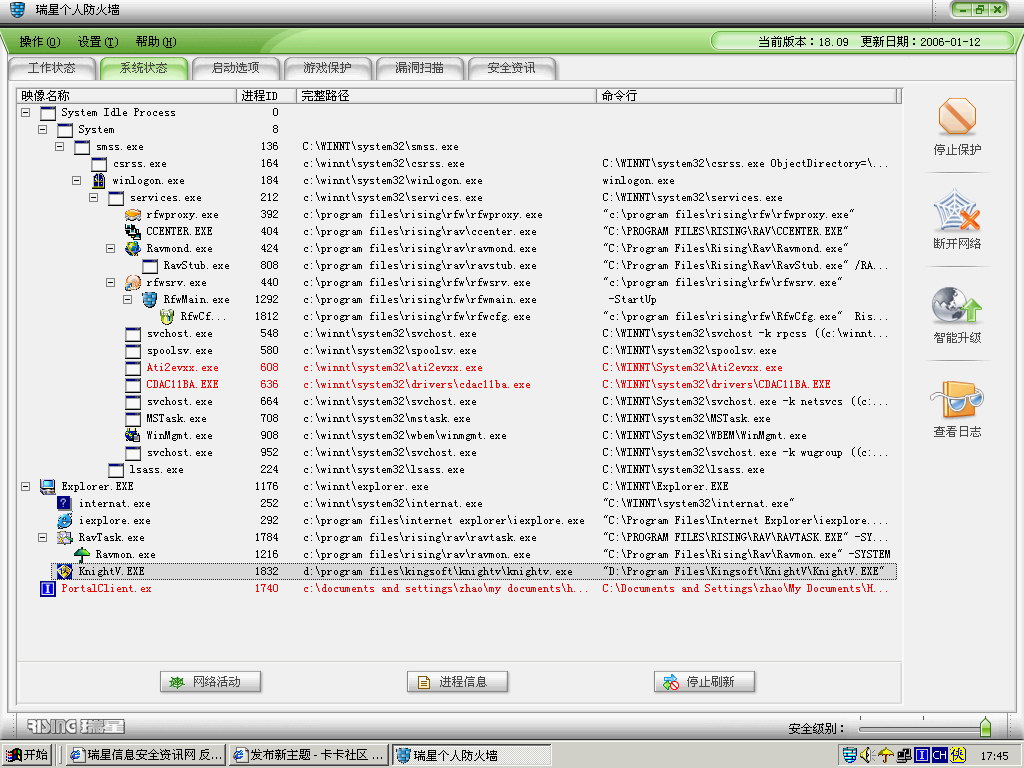The height and width of the screenshot is (768, 1024).
Task: Collapse the Explorer.EXE tree node
Action: (26, 487)
